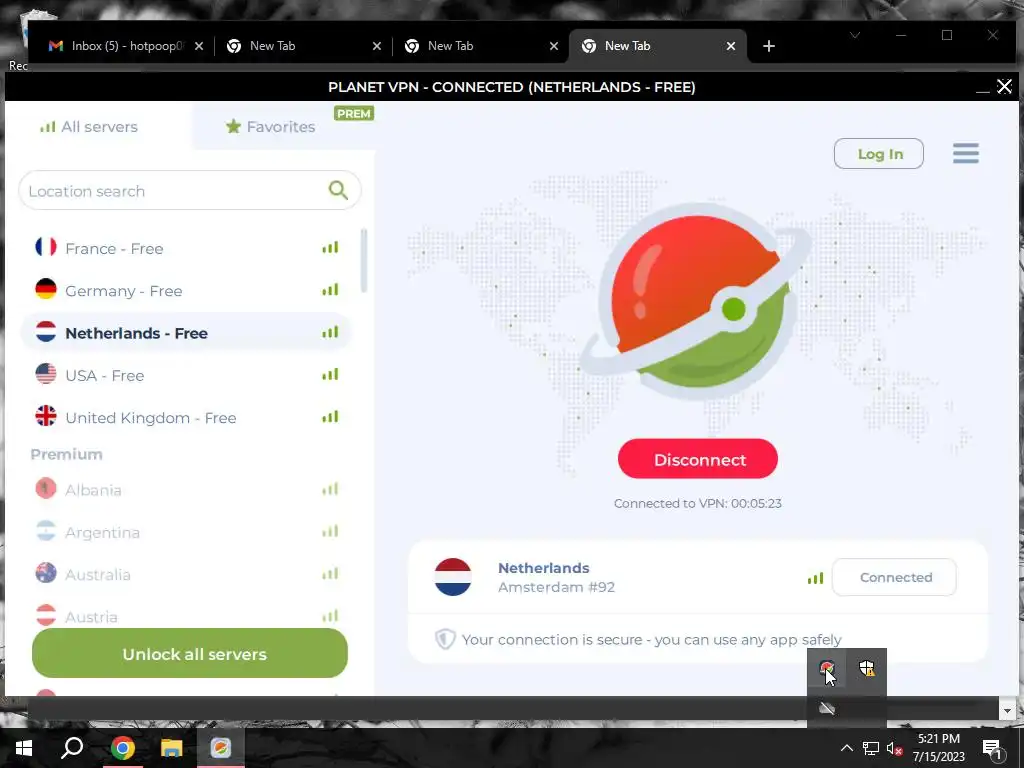Select United Kingdom - Free server
Viewport: 1024px width, 768px height.
coord(186,417)
